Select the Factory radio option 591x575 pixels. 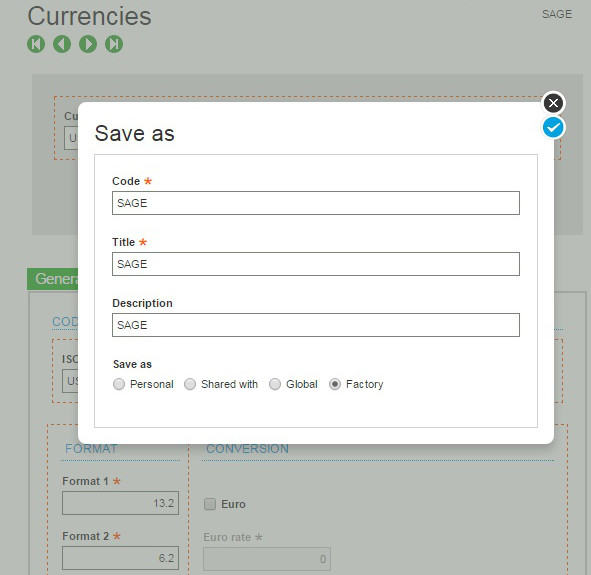point(335,384)
